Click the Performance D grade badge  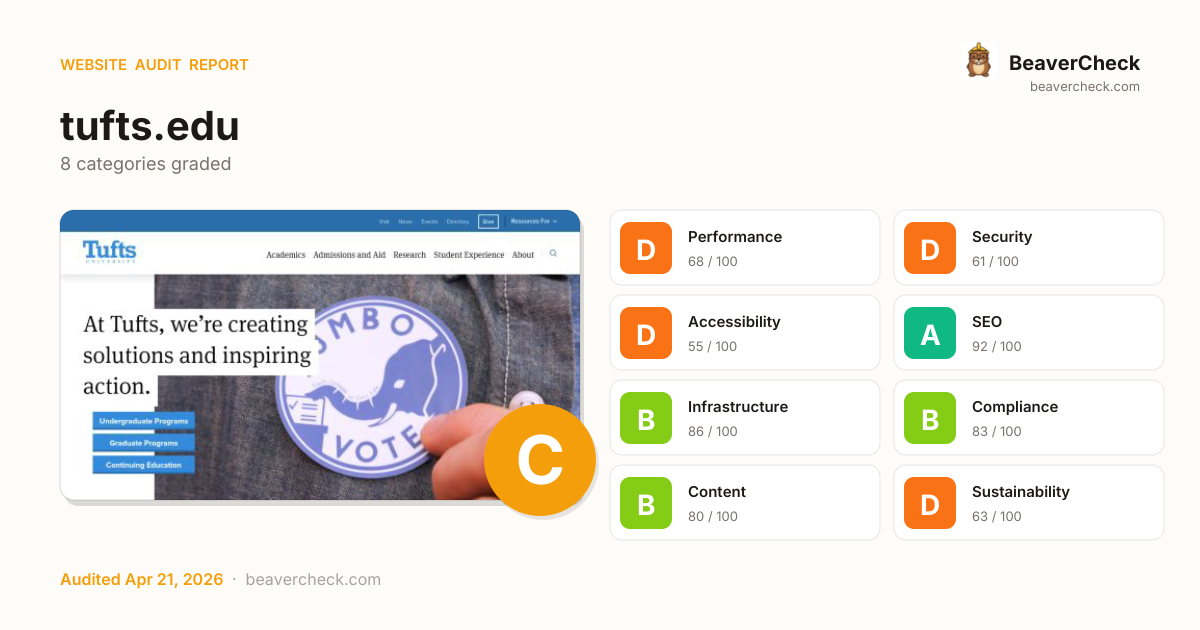[x=646, y=248]
